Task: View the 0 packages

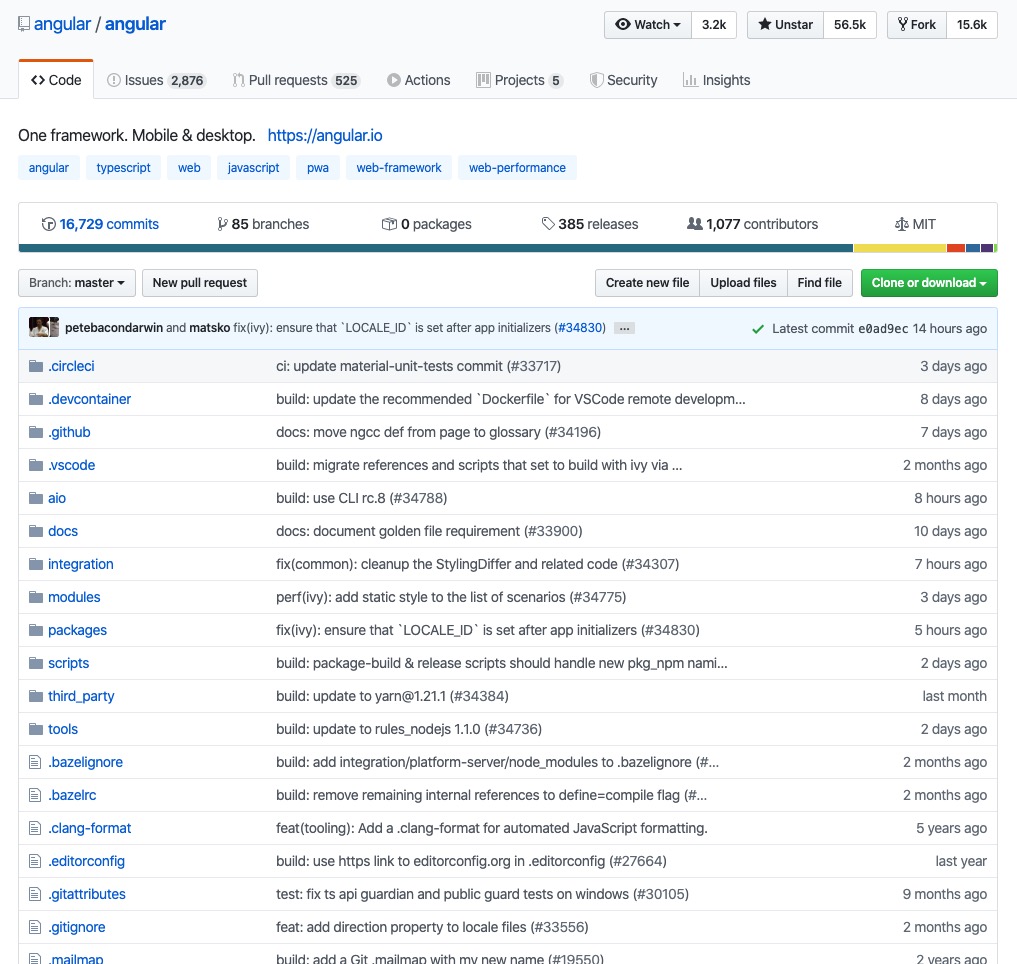Action: [426, 224]
